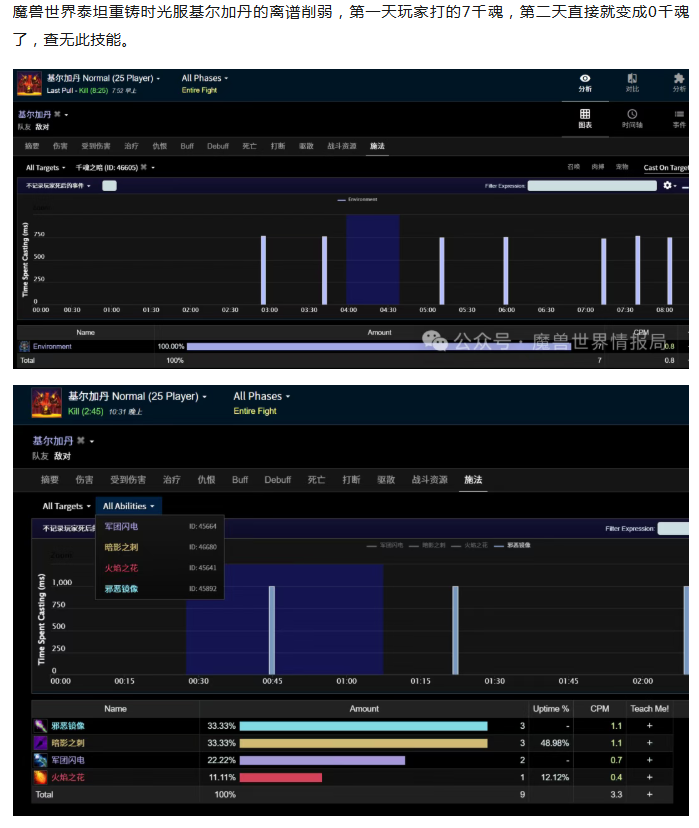Click the cyan 邪恶镜像 amount bar
699x828 pixels.
pyautogui.click(x=364, y=726)
